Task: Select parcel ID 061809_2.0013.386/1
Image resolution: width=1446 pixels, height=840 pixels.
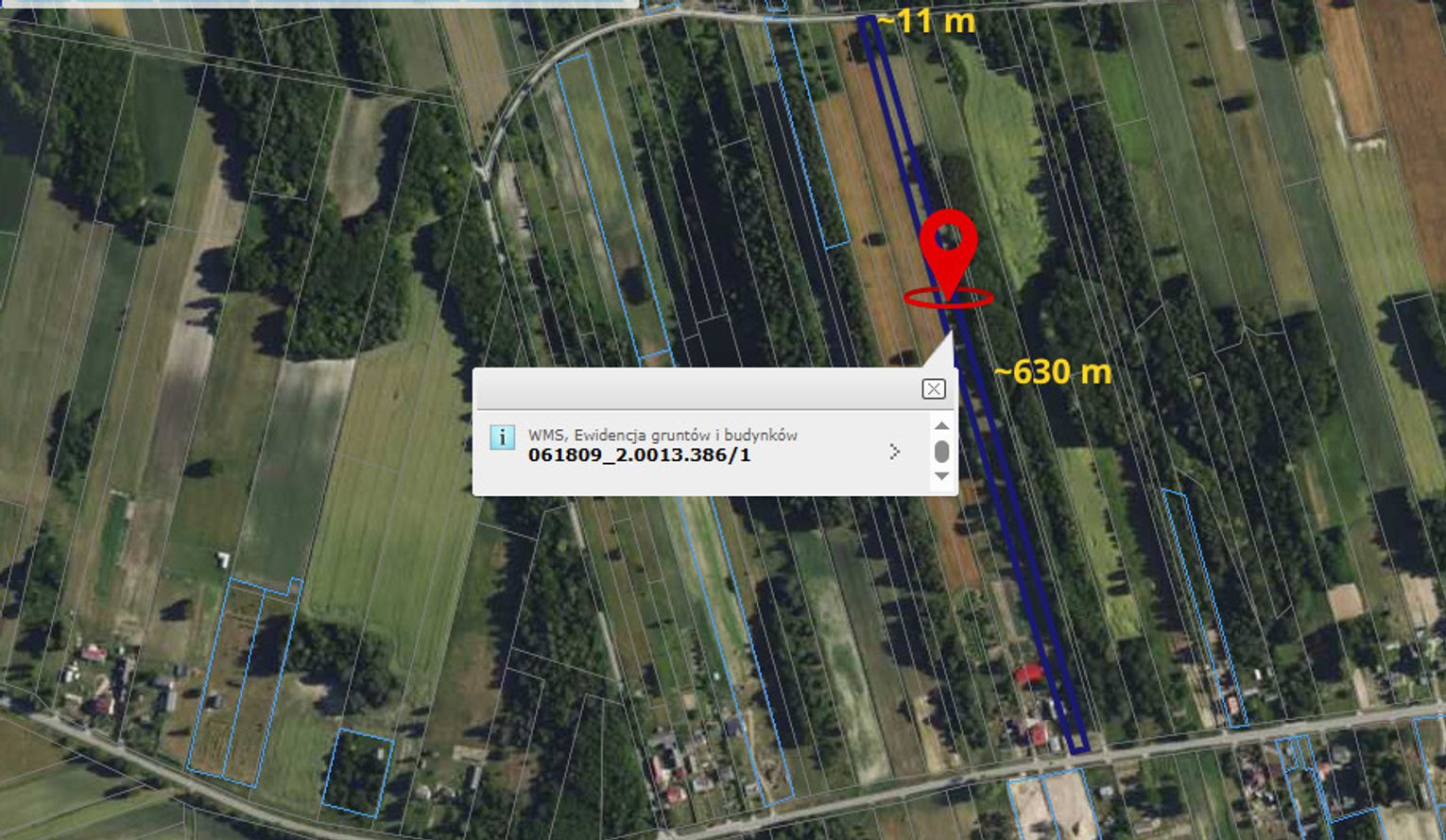Action: click(x=639, y=454)
